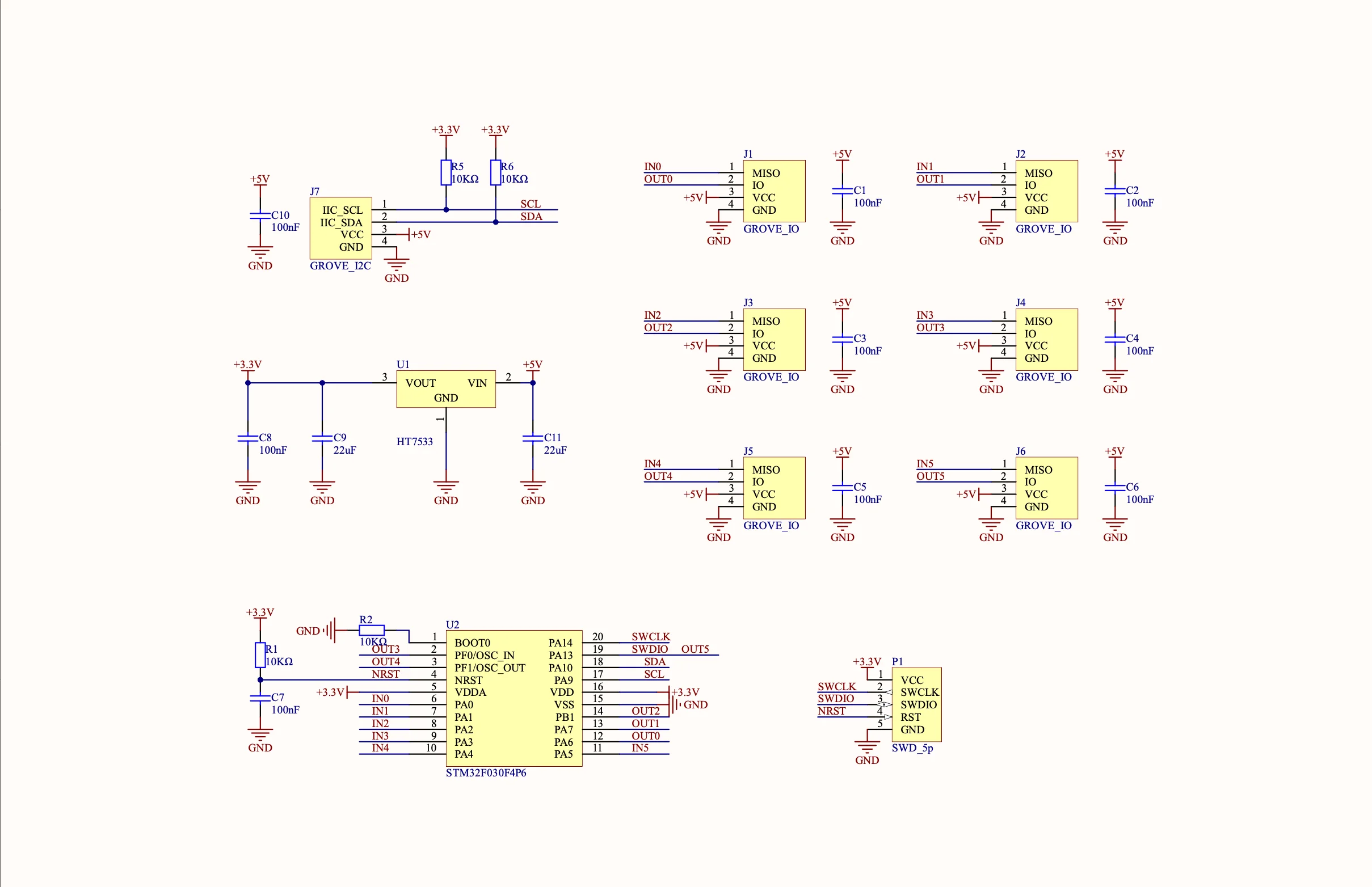
Task: Click the IIC_SCL pin name on J7
Action: point(342,210)
